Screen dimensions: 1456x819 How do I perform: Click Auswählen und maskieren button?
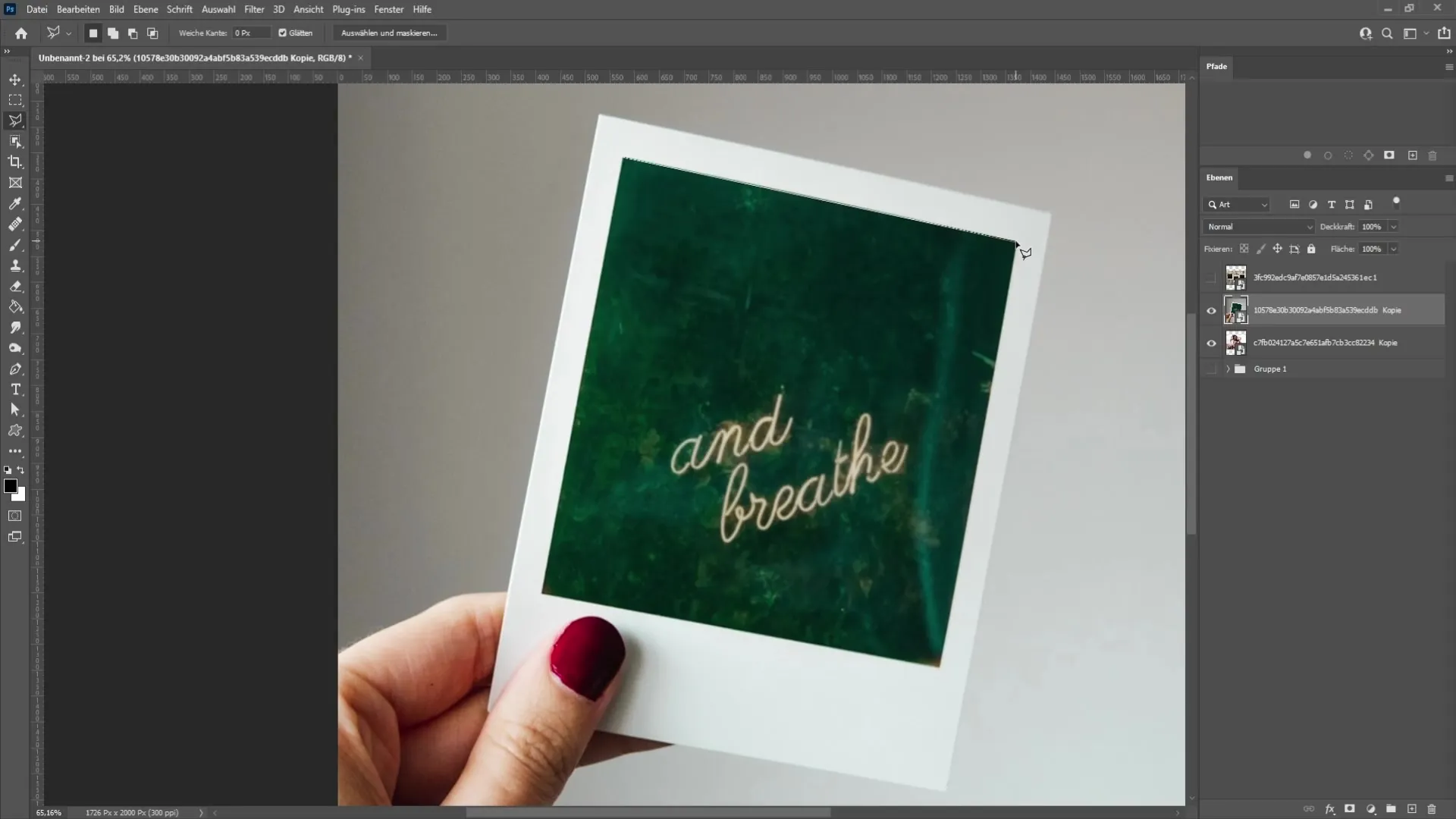[388, 33]
